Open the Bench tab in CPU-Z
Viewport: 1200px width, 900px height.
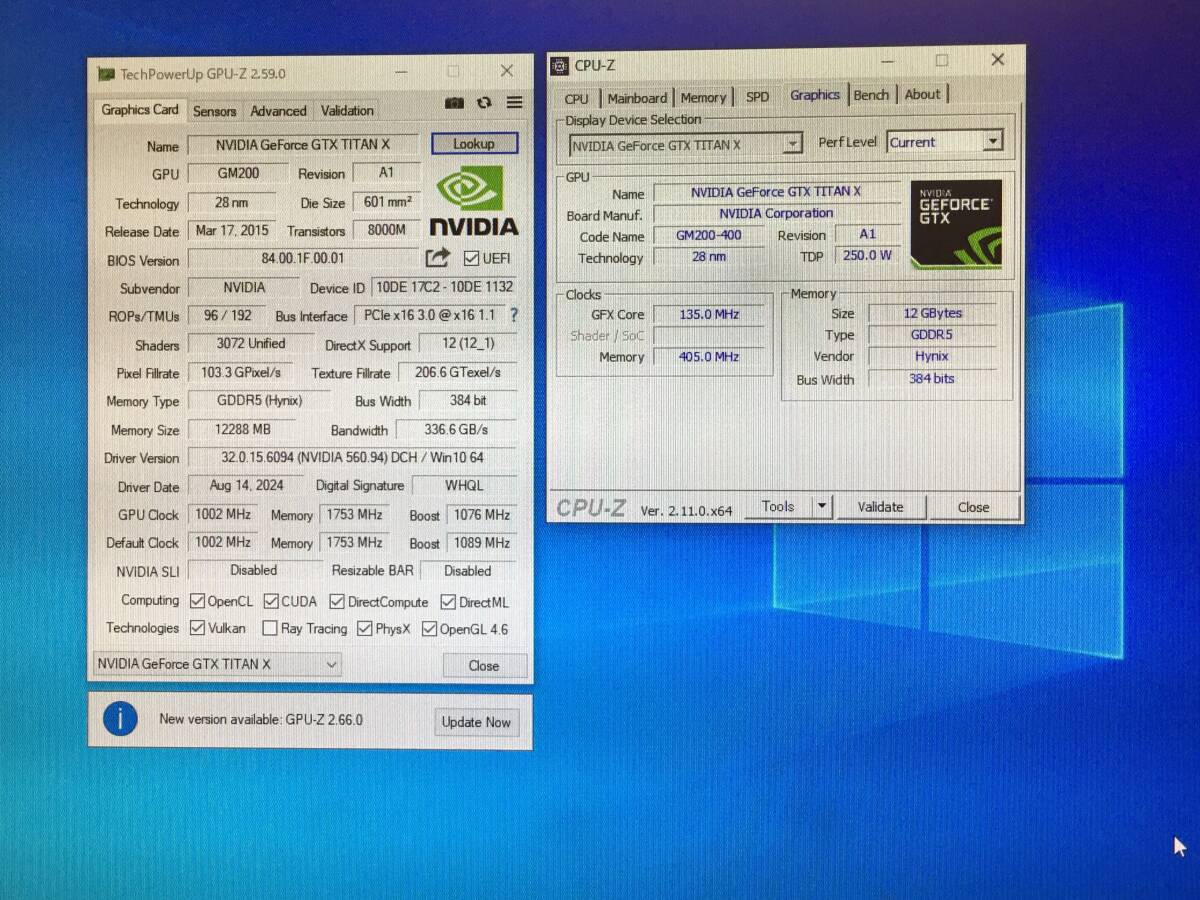[871, 95]
